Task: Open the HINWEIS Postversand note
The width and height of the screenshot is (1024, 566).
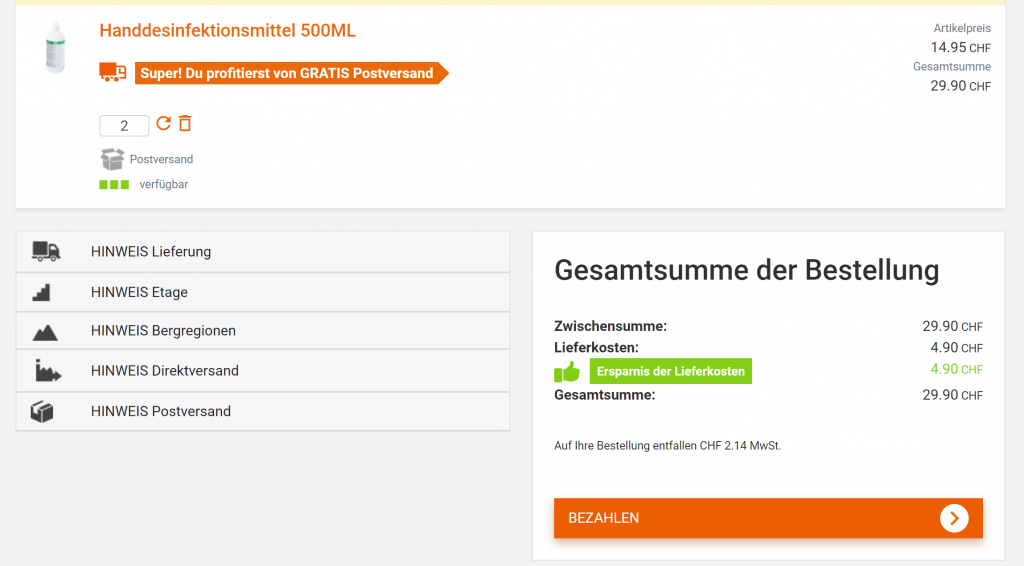Action: (x=160, y=411)
